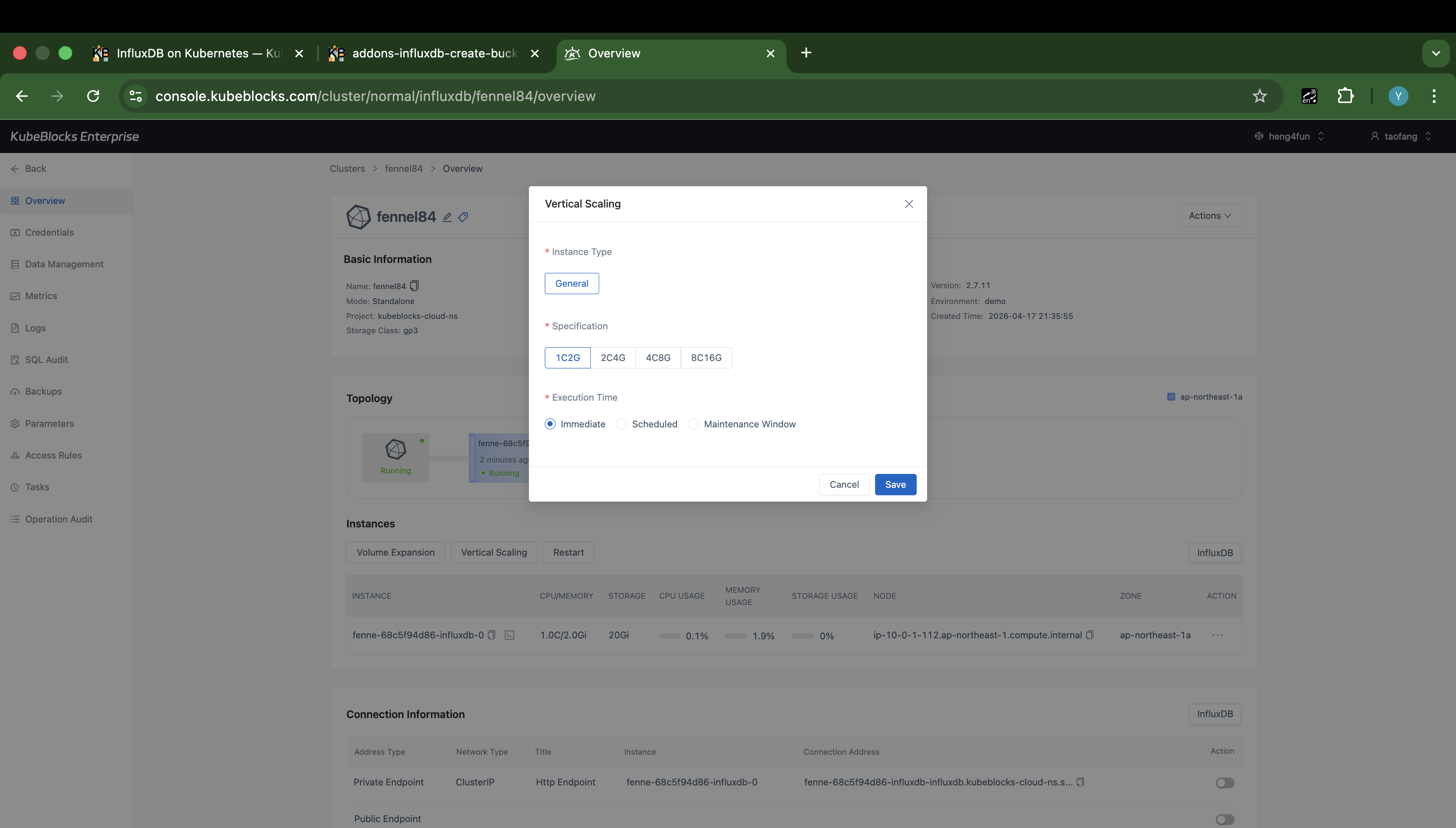Click the Tasks clock icon
Screen dimensions: 1456x828
click(x=15, y=487)
